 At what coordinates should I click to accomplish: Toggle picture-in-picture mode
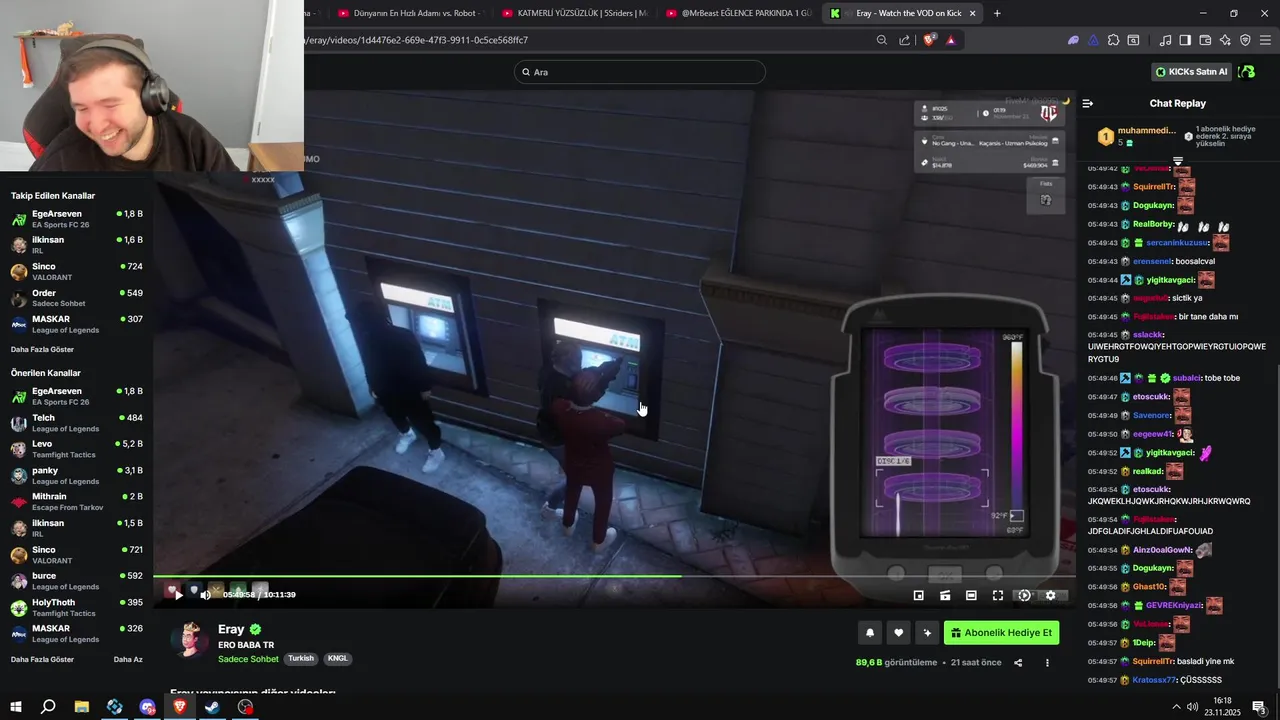pos(919,595)
